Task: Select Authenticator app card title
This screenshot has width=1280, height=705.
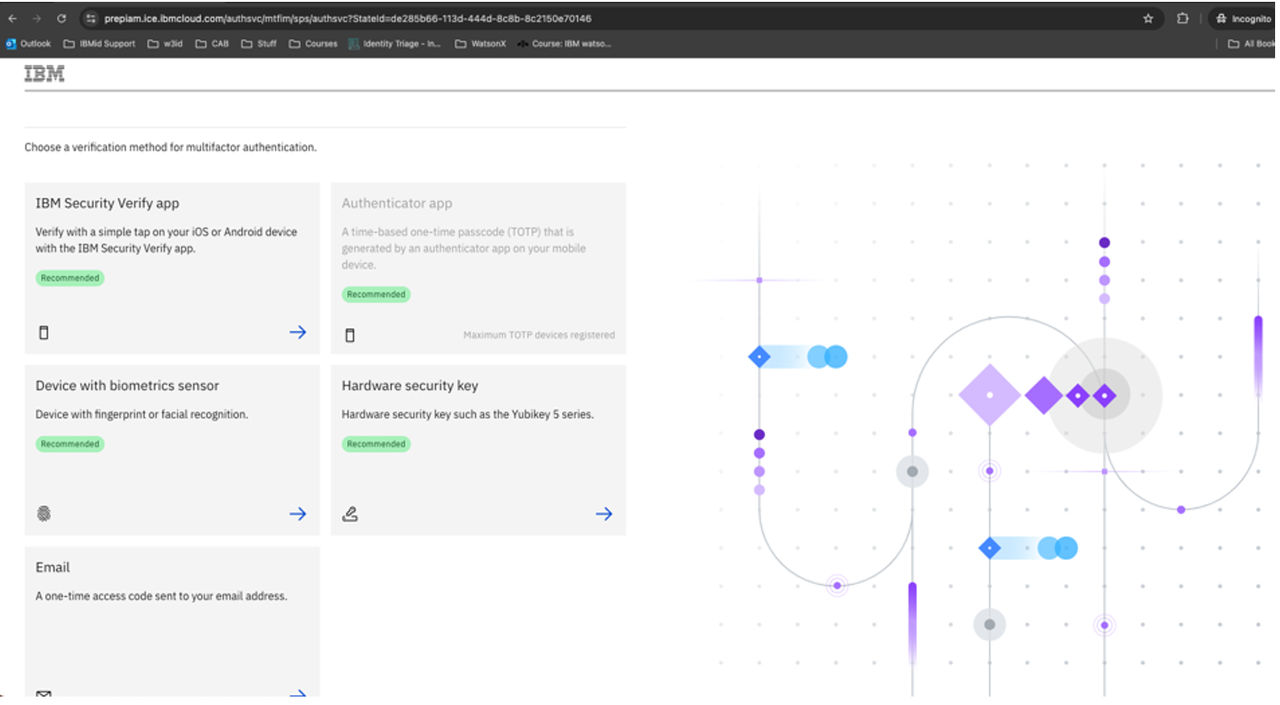Action: [x=397, y=203]
